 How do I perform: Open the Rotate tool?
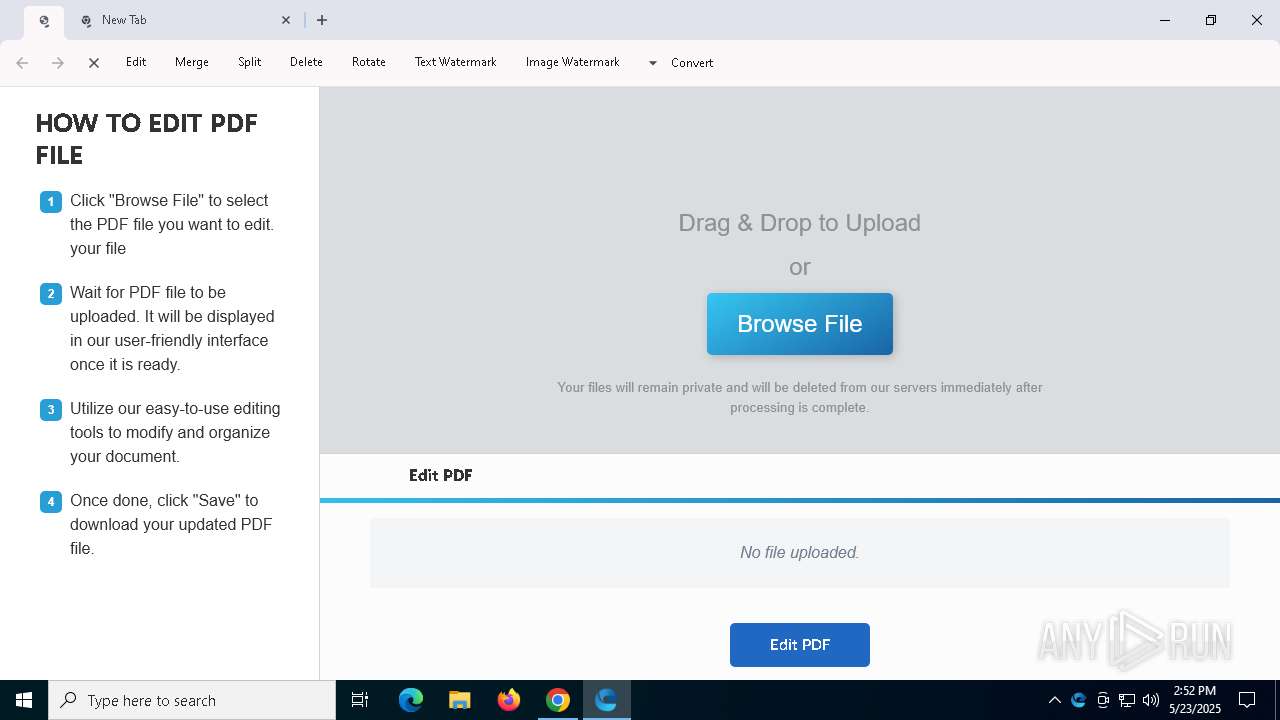[x=369, y=62]
